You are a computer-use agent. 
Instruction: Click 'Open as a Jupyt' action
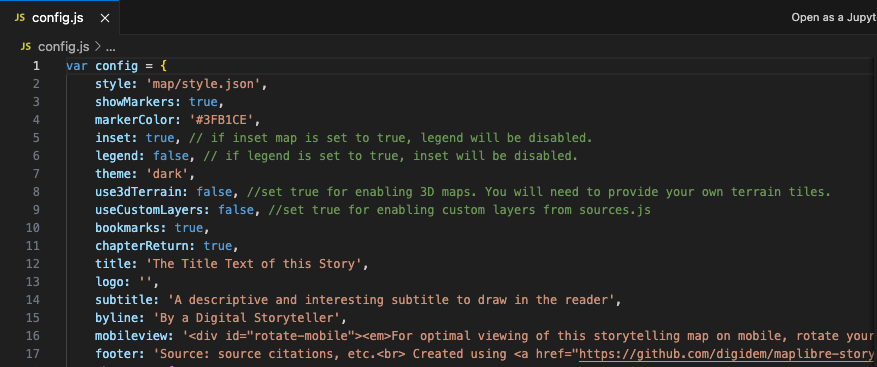(x=834, y=17)
